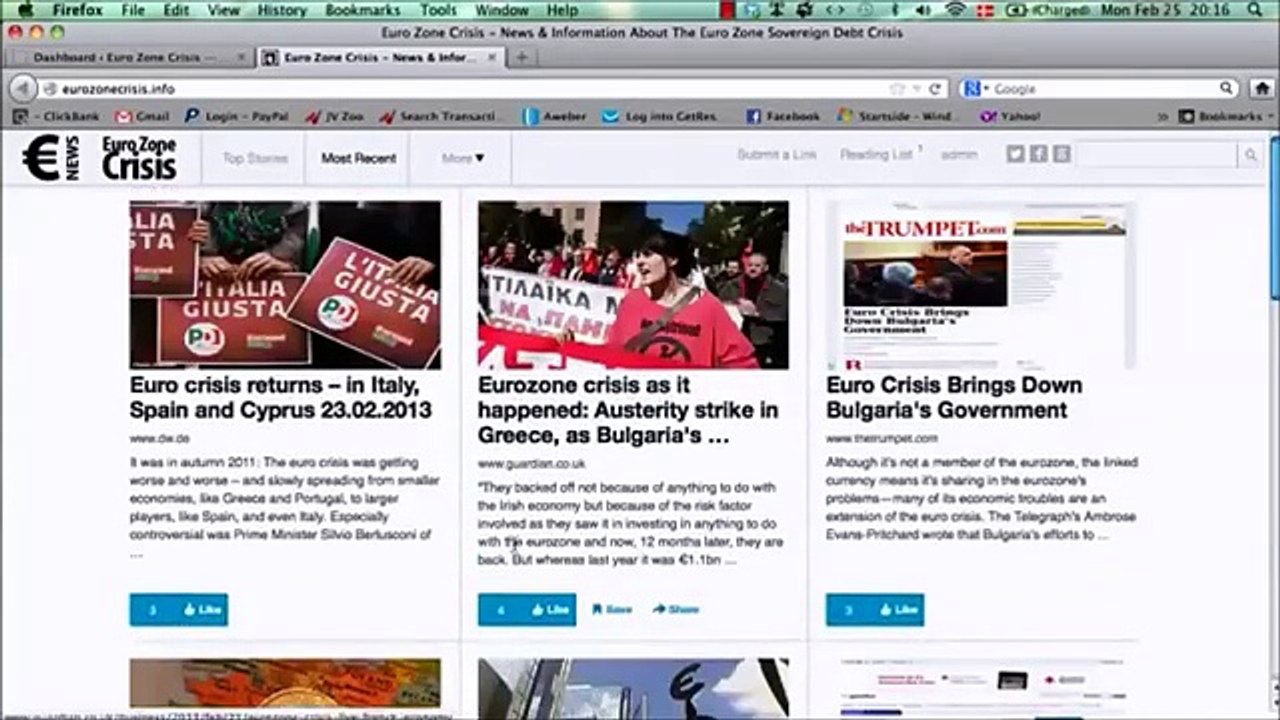This screenshot has height=720, width=1280.
Task: Open the Facebook social icon in header
Action: (1038, 154)
